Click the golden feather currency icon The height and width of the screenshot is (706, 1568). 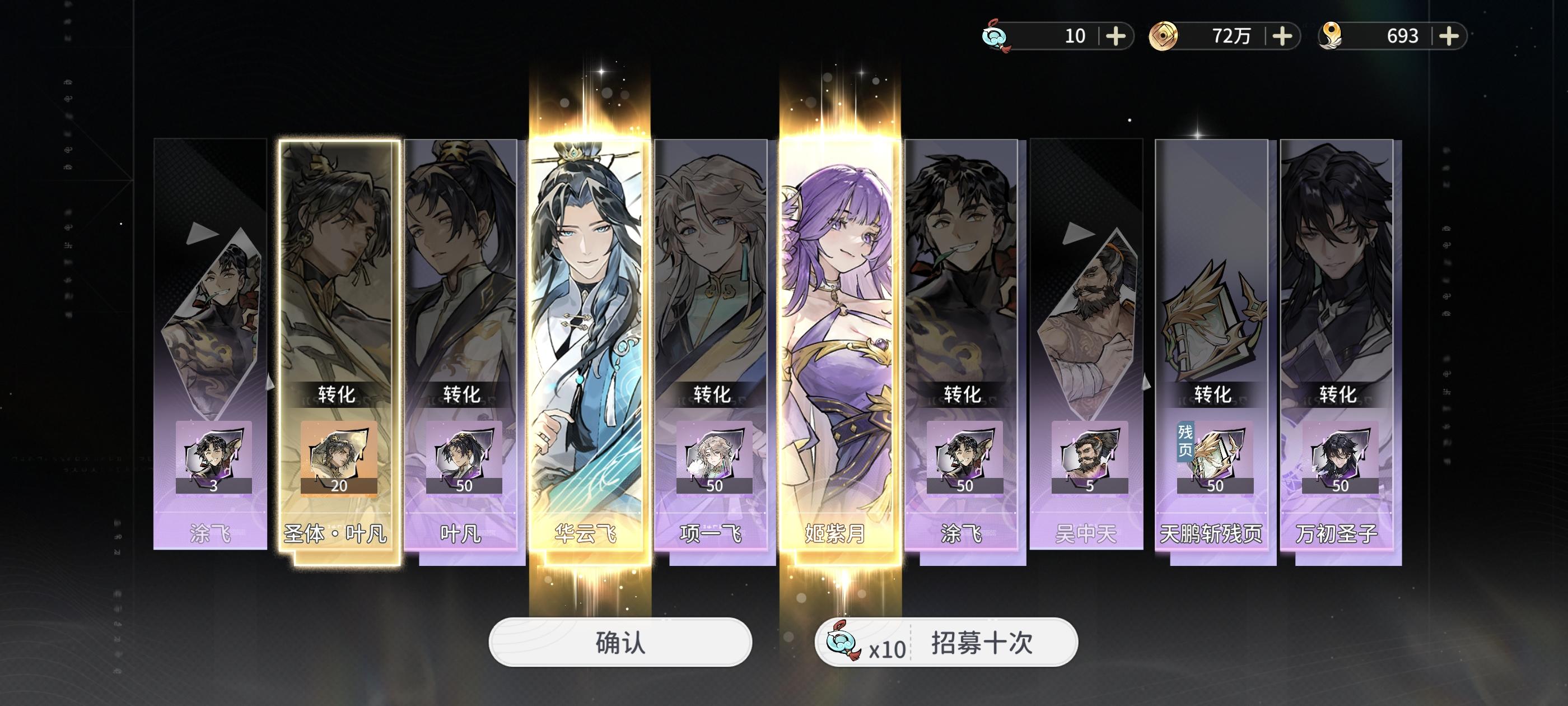coord(1331,36)
